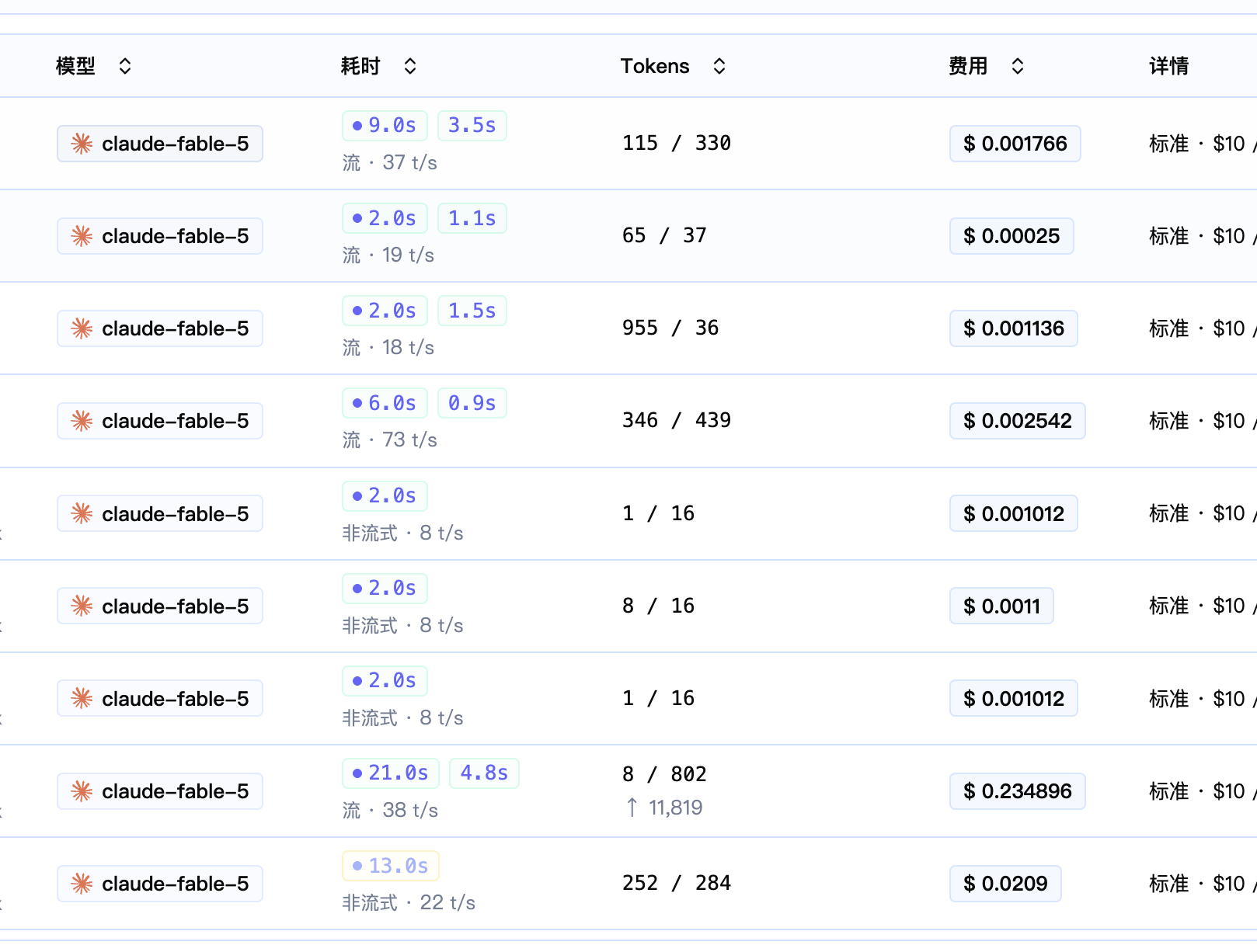This screenshot has height=952, width=1257.
Task: Click the token count 8 / 802
Action: (665, 774)
